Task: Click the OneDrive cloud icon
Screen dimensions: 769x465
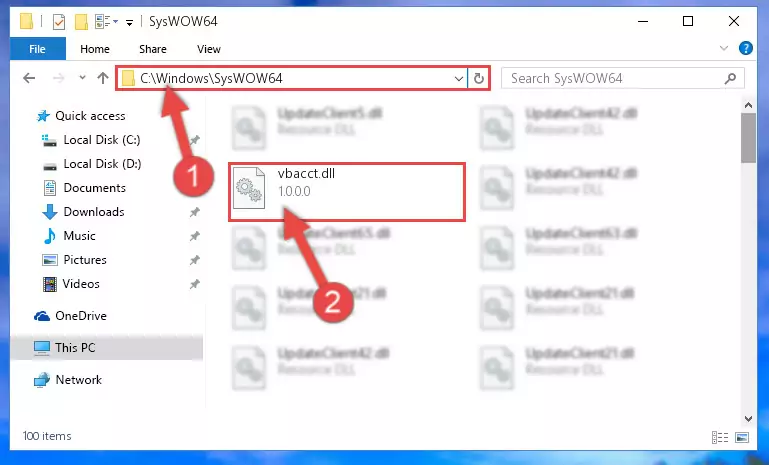Action: (42, 316)
